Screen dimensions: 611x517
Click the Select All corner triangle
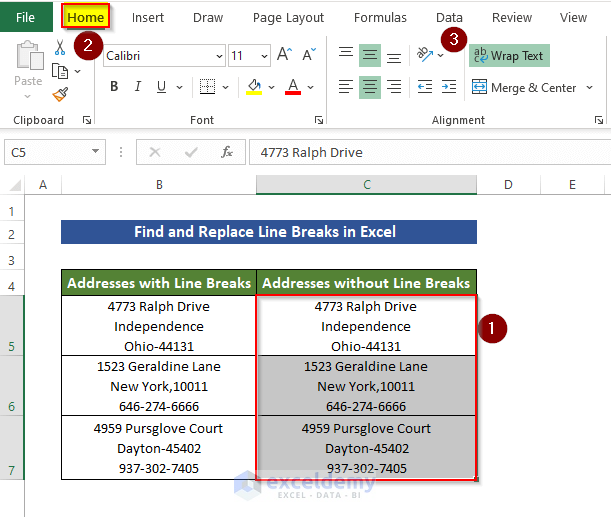pyautogui.click(x=15, y=185)
